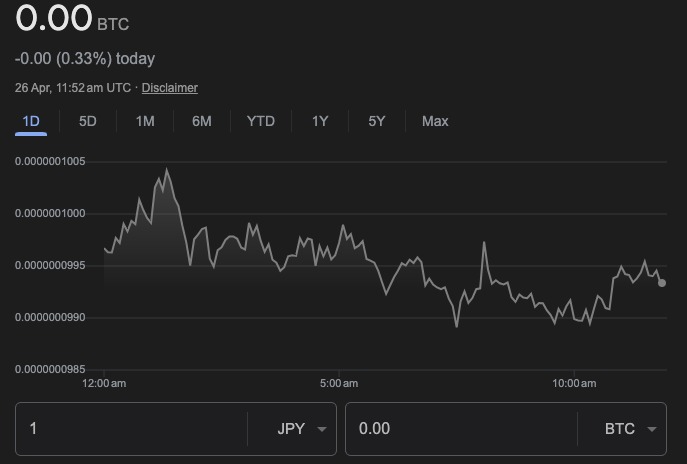Click the 5:00 am axis label
The image size is (687, 464).
click(339, 383)
